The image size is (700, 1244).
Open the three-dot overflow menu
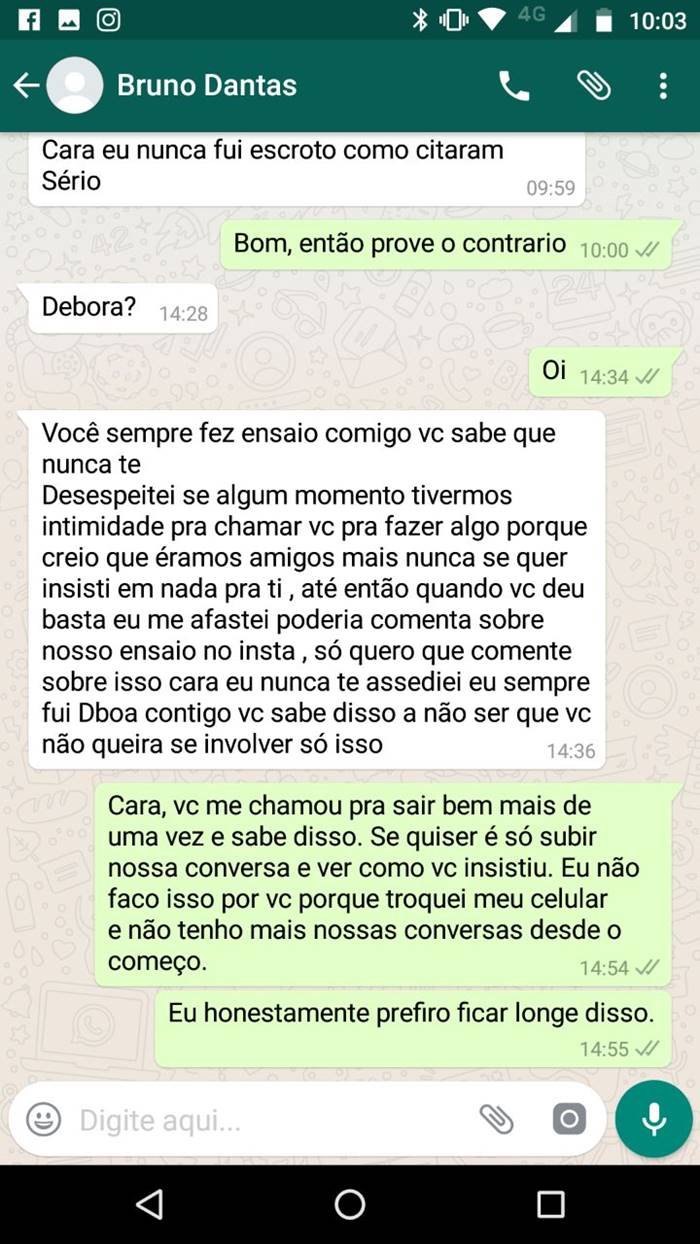click(663, 87)
